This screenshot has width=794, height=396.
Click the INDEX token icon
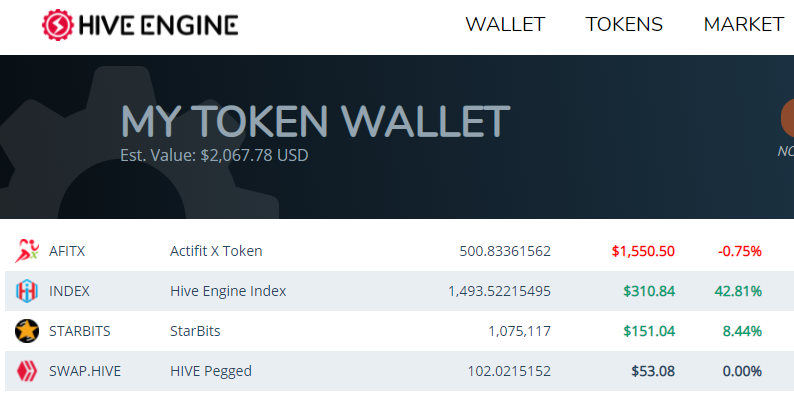click(x=27, y=291)
